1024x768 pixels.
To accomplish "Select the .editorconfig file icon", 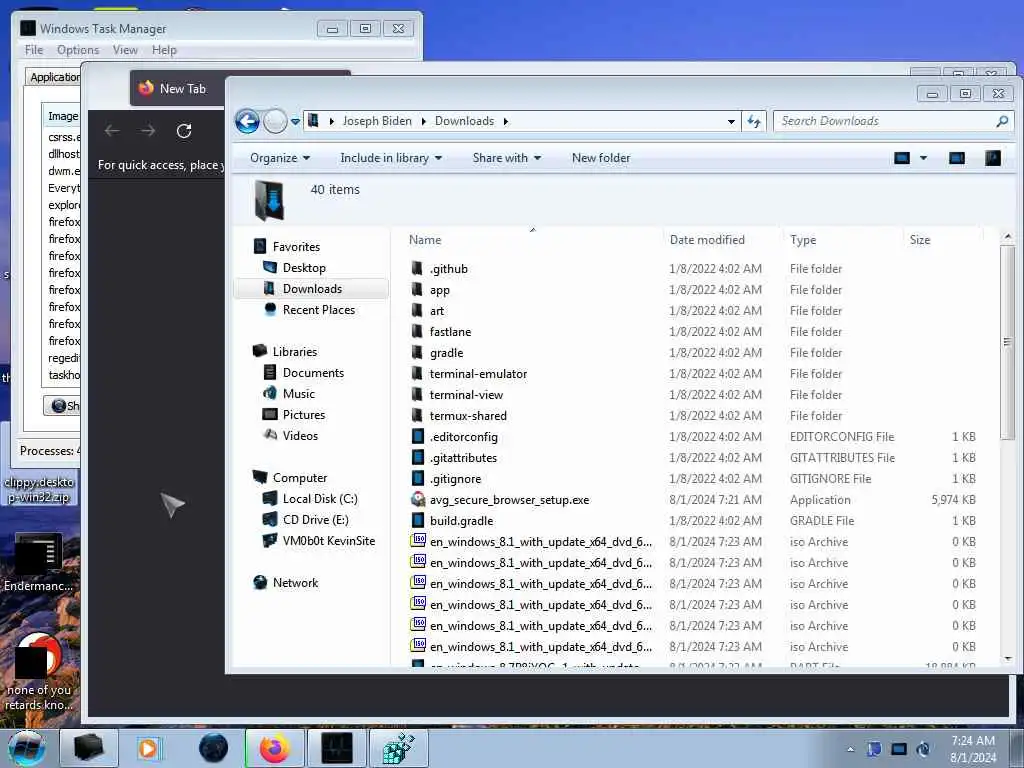I will click(x=418, y=436).
